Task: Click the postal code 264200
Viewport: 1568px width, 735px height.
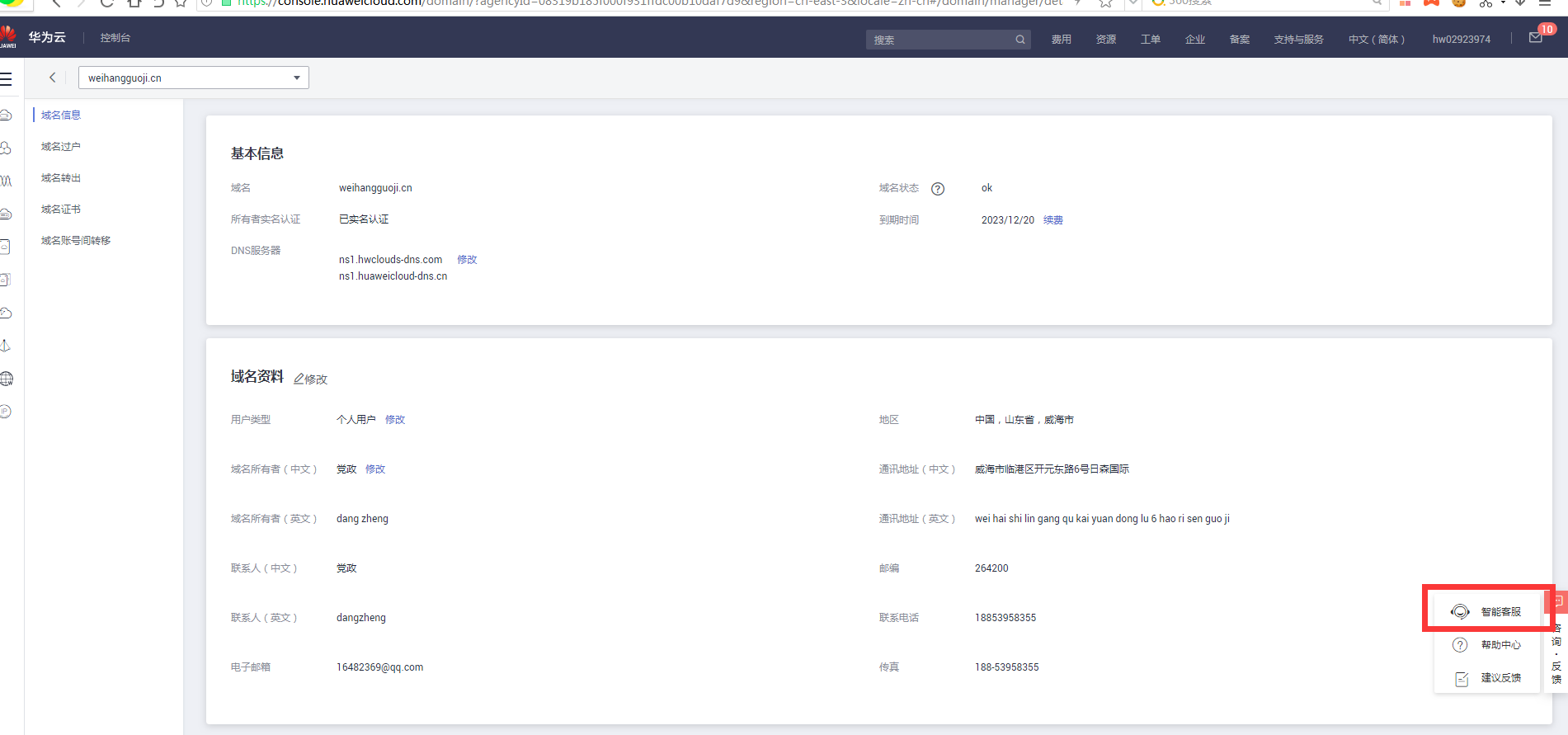Action: coord(991,568)
